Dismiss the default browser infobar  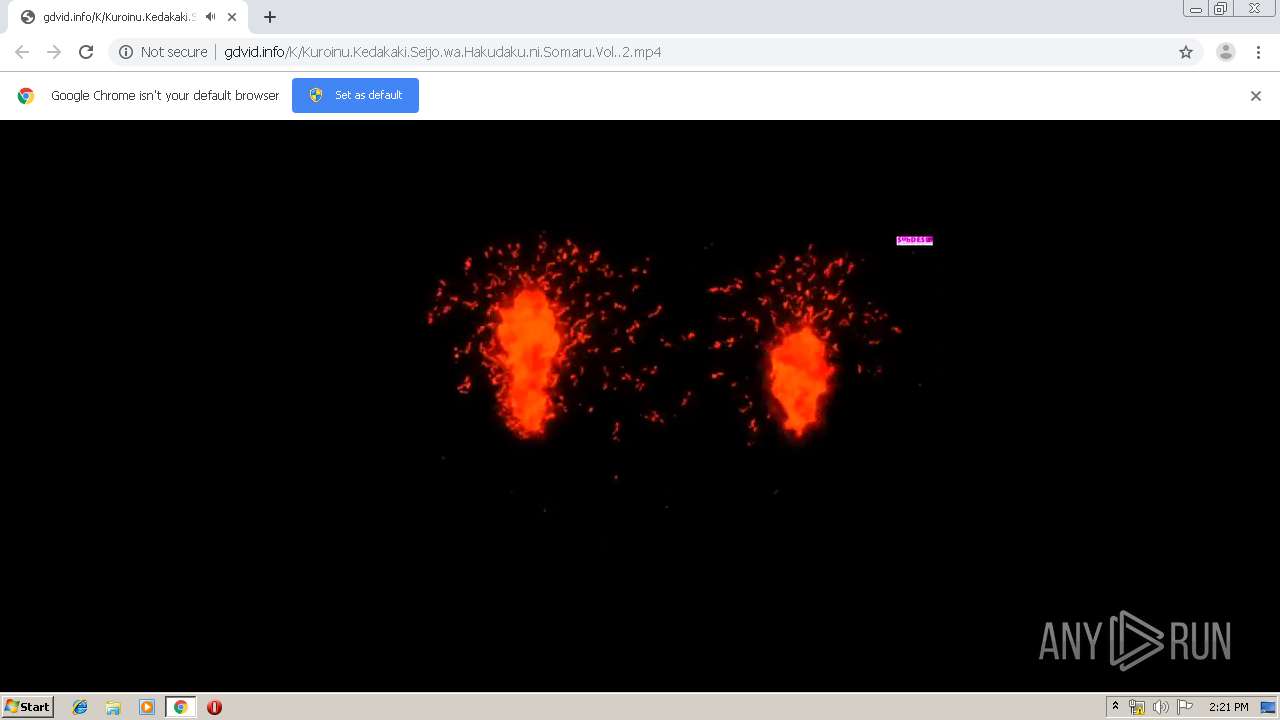coord(1256,96)
